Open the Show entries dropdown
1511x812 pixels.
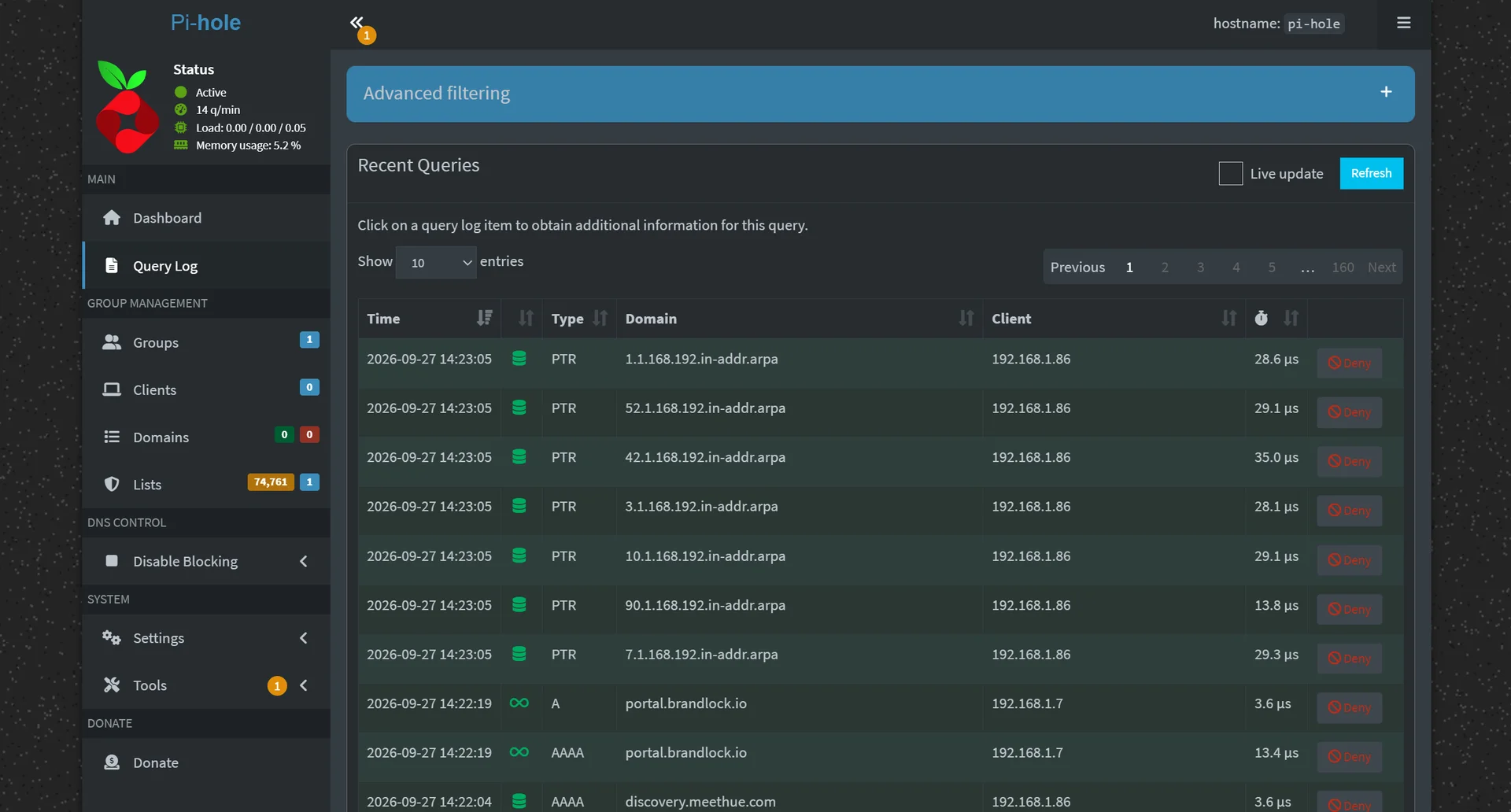point(437,262)
